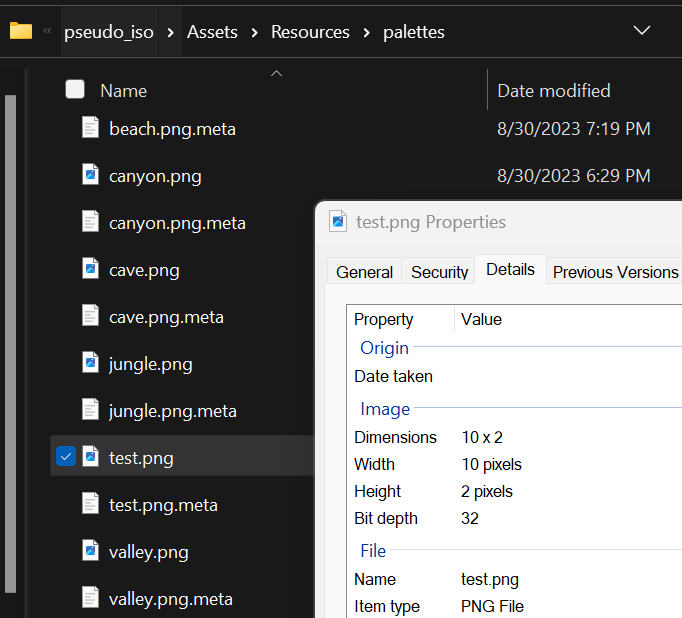682x618 pixels.
Task: Click the canyon.png image file icon
Action: point(90,175)
